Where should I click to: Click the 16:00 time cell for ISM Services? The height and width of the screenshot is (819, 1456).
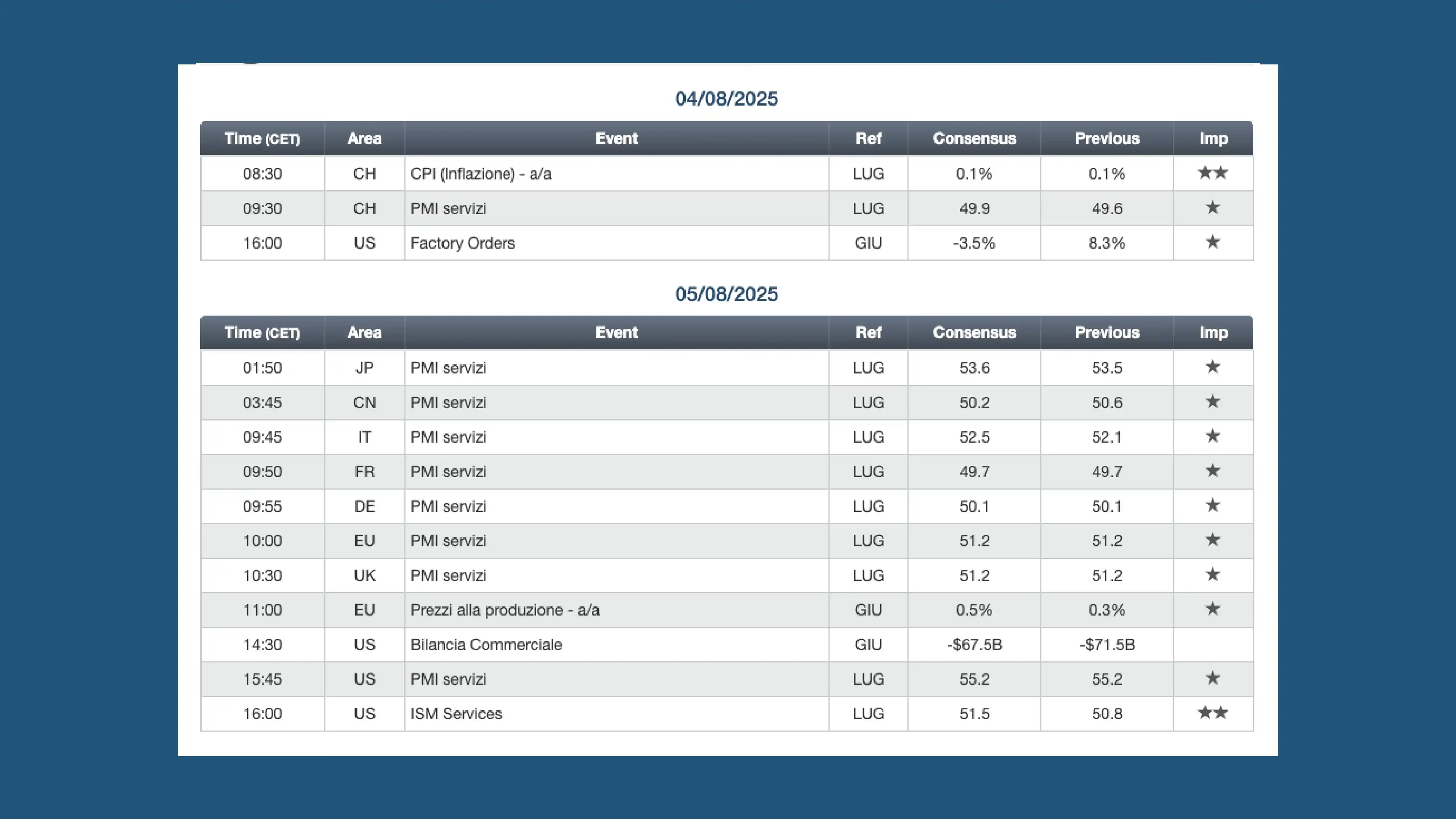point(262,713)
